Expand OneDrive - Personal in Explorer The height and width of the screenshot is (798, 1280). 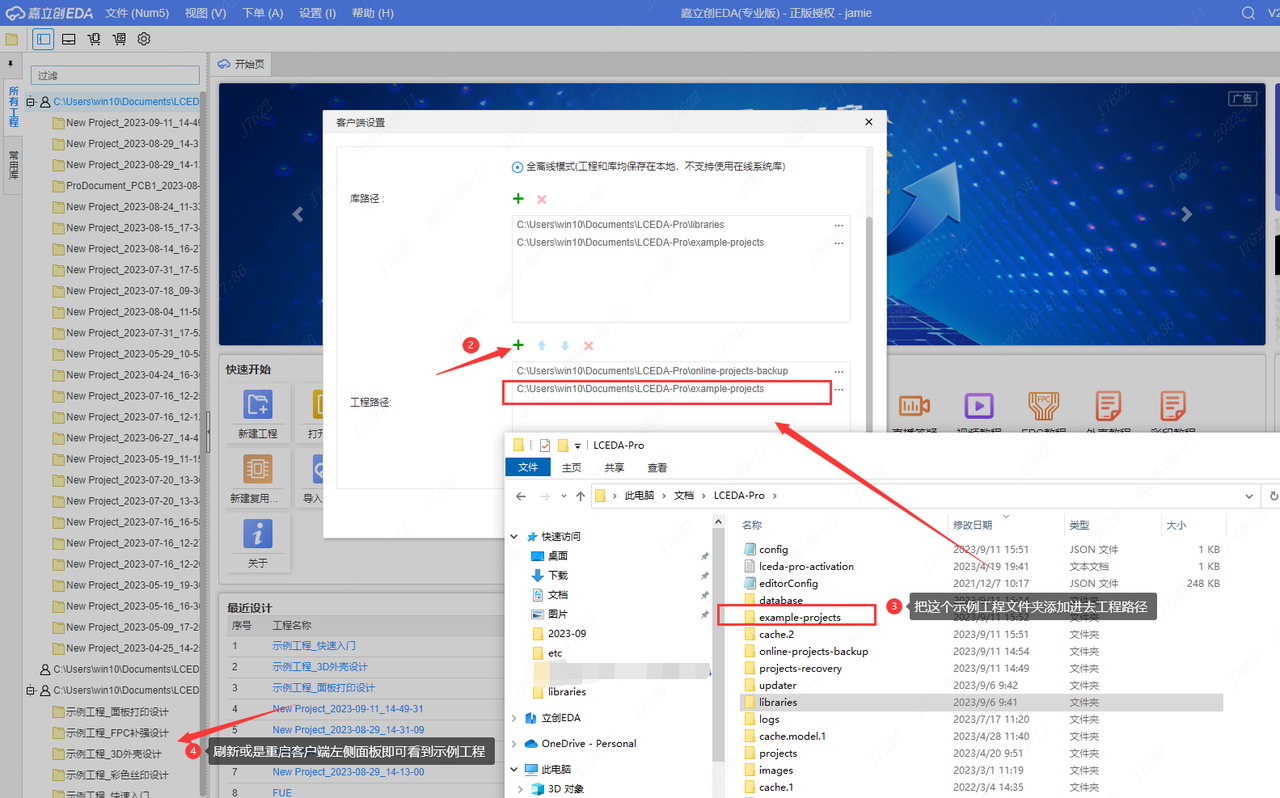click(516, 744)
